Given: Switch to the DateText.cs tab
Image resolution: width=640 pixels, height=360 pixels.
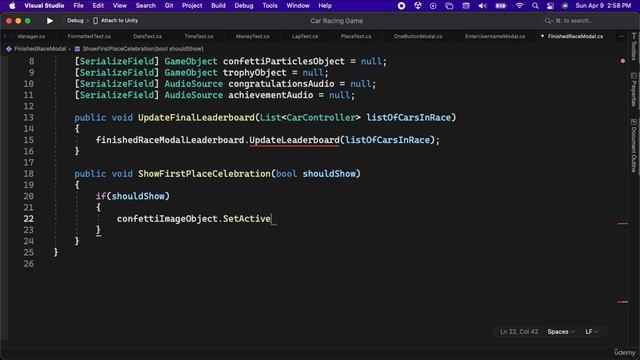Looking at the screenshot, I should pos(147,36).
